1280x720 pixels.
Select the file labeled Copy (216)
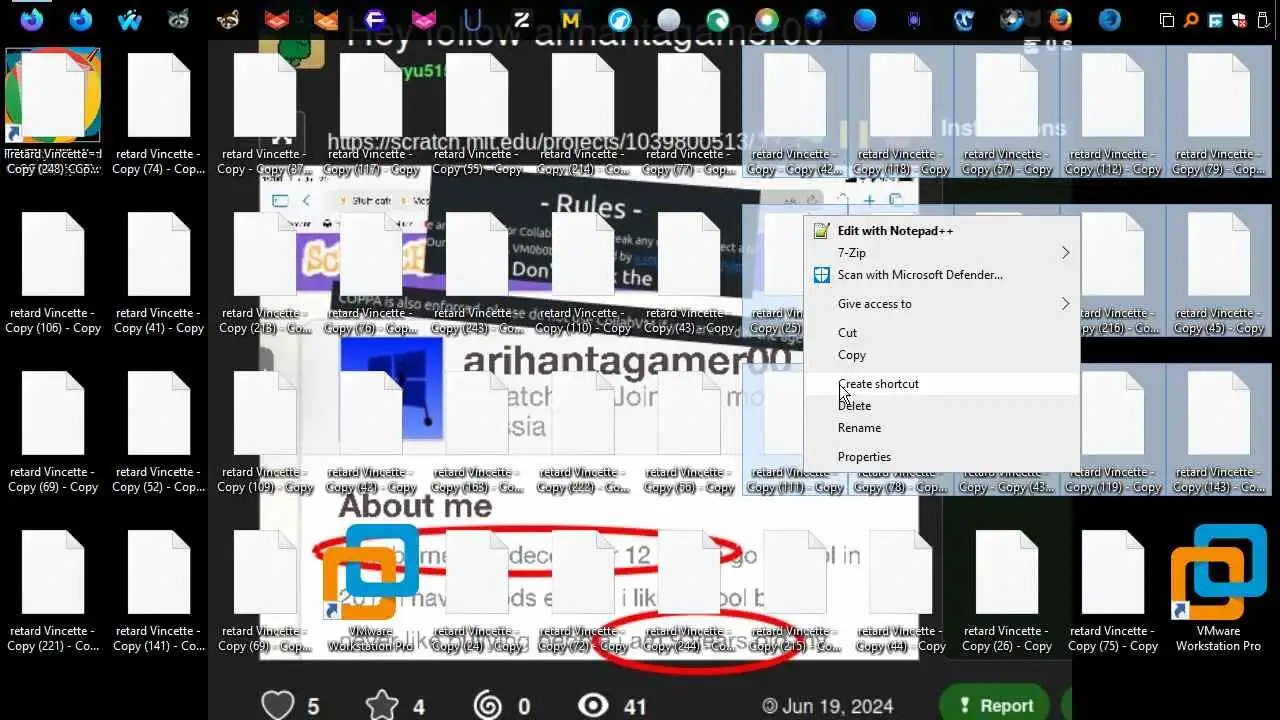[1113, 272]
